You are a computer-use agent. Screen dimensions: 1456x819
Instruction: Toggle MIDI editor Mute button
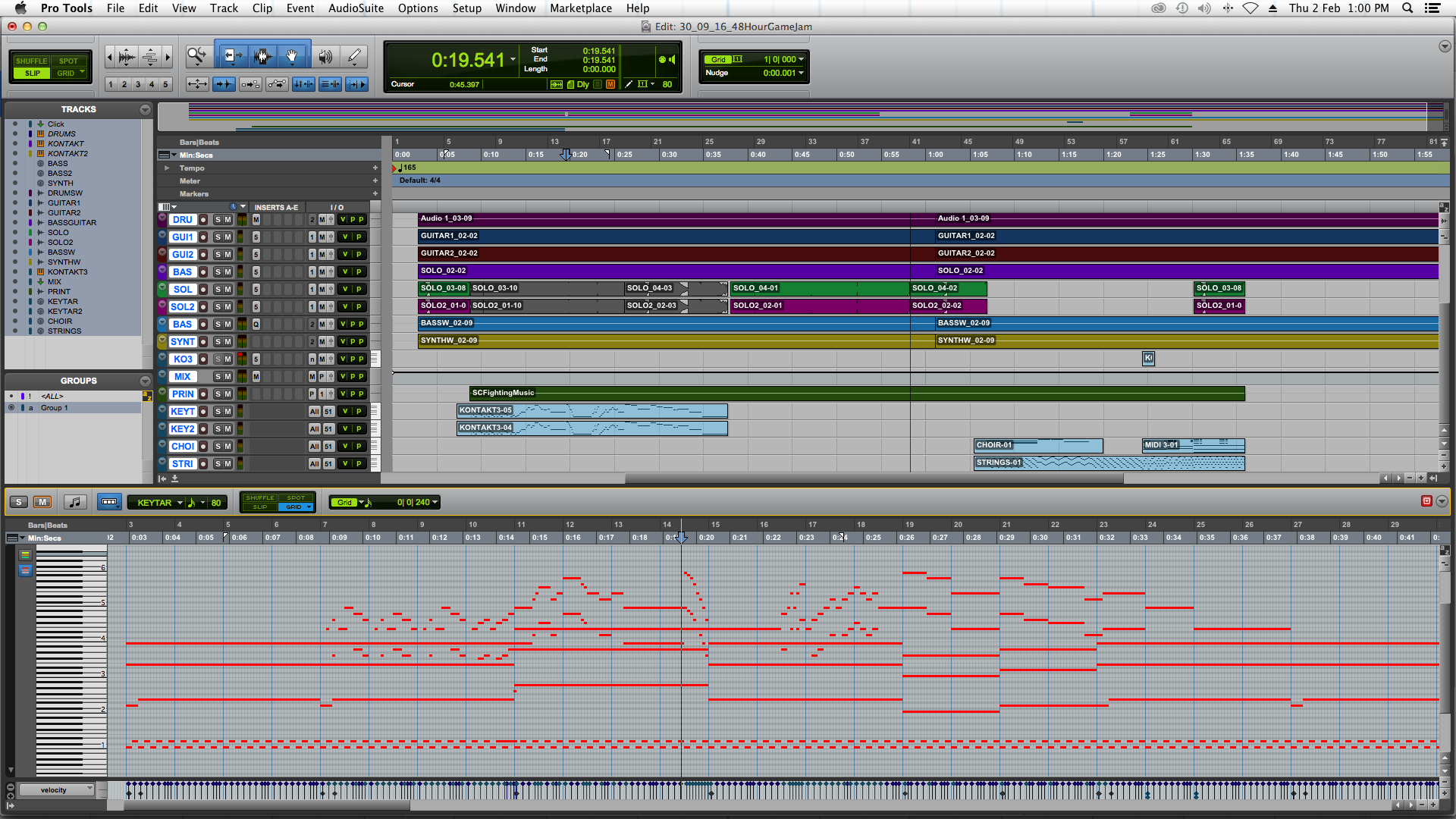click(42, 502)
